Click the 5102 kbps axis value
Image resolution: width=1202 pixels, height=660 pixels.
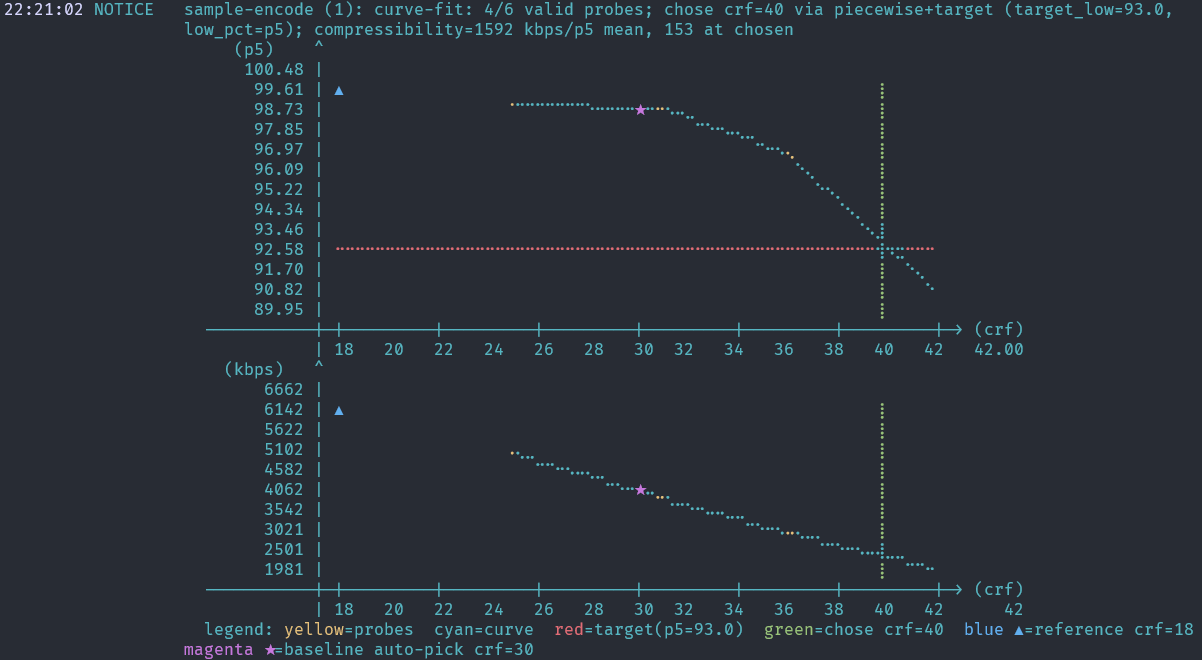(x=284, y=450)
